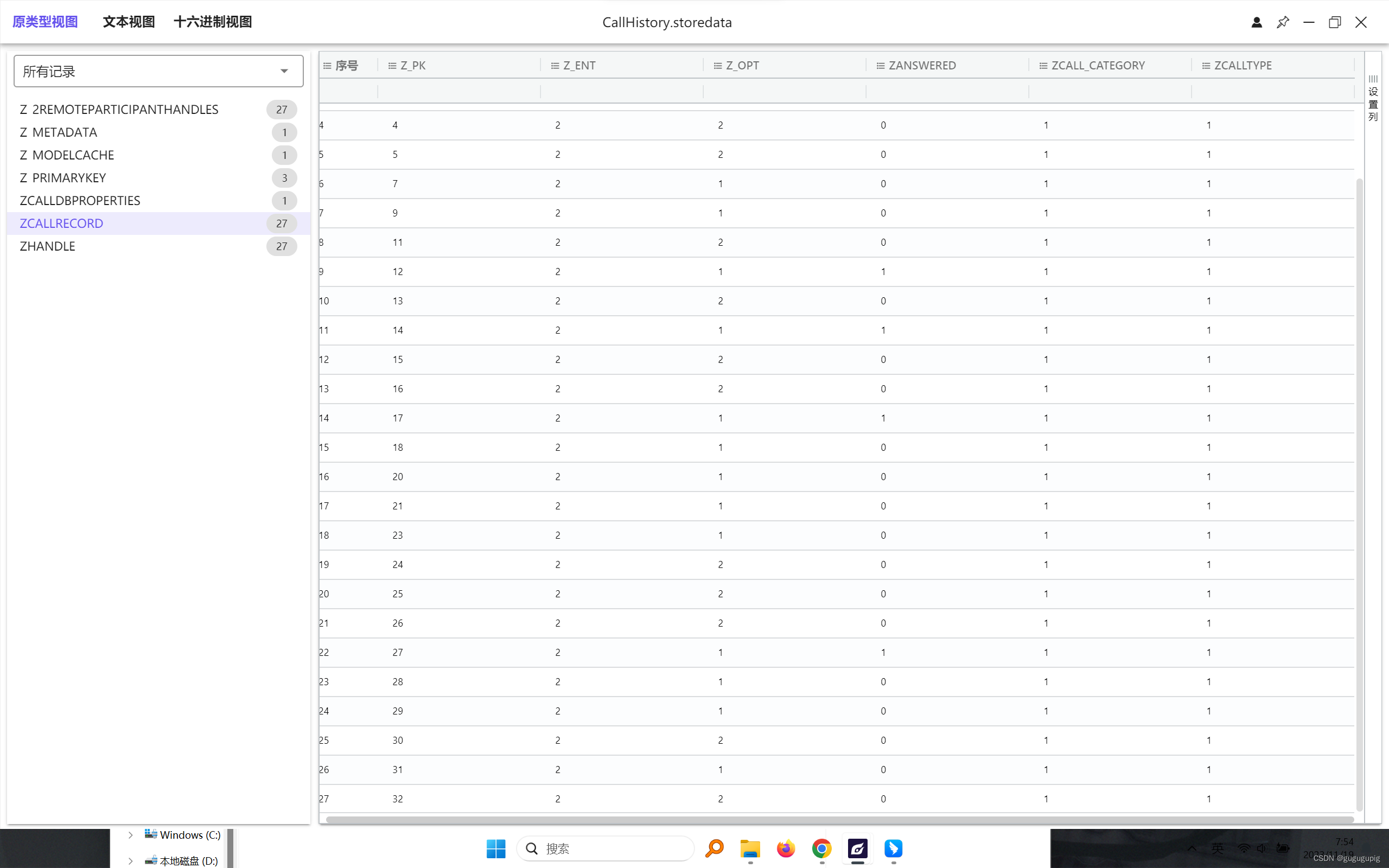
Task: Select the ZHANDLE table
Action: [x=48, y=246]
